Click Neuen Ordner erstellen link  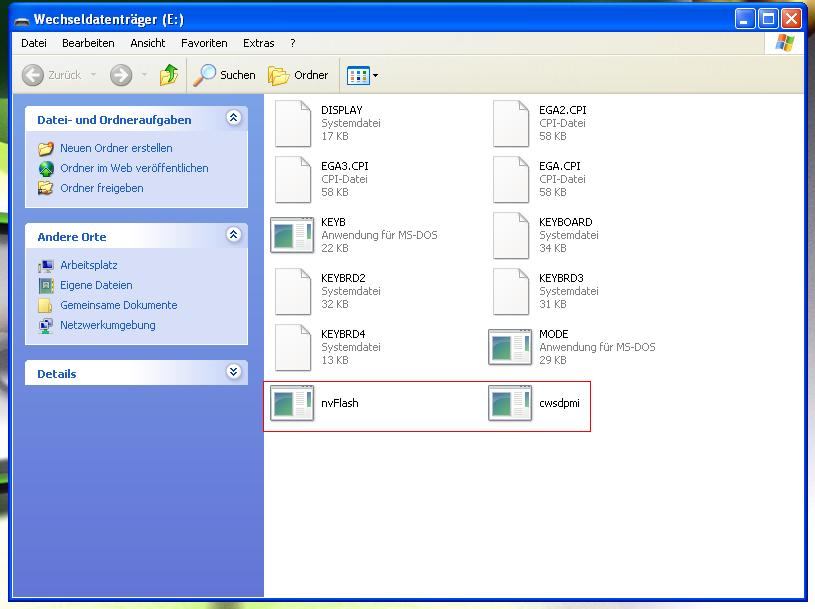116,148
